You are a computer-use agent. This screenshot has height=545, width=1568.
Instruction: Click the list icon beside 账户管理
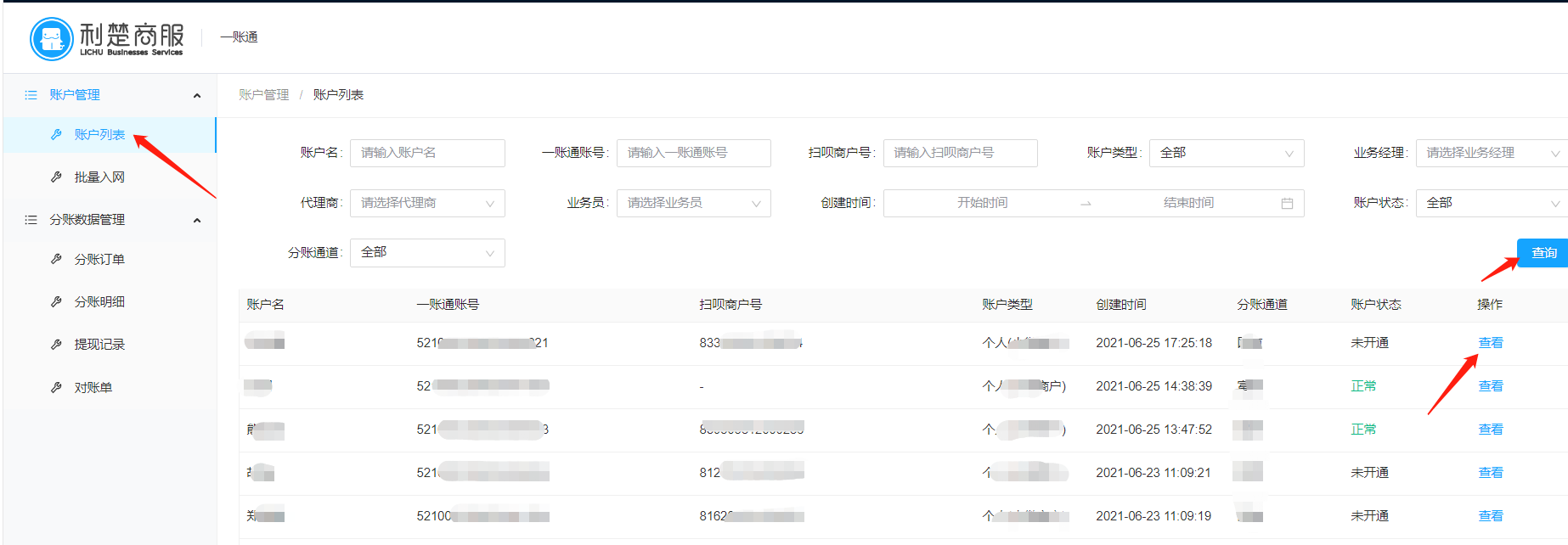[31, 95]
